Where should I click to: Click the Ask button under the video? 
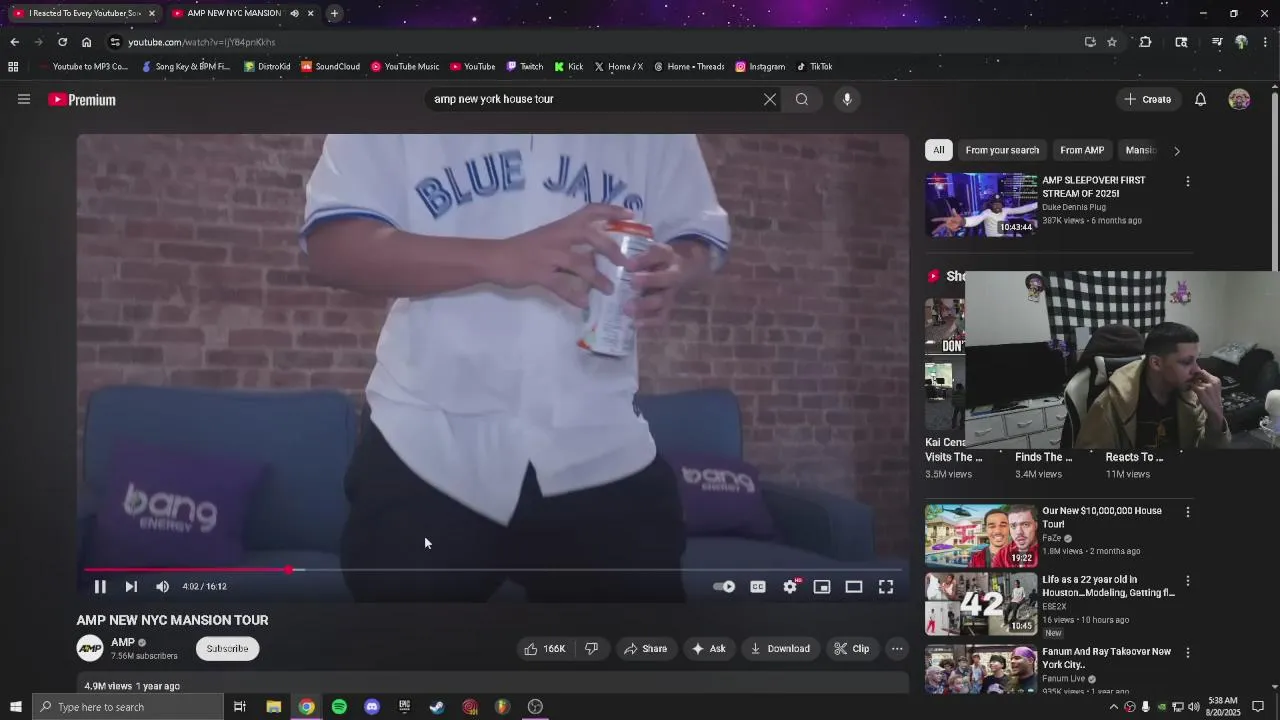point(708,649)
